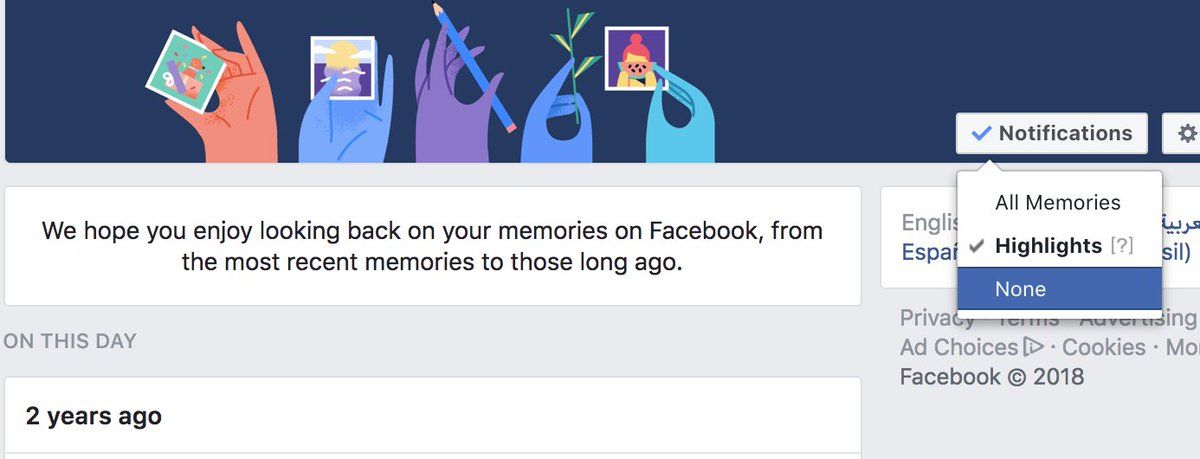Click the [?] help icon beside Highlights
This screenshot has width=1200, height=459.
click(1122, 246)
